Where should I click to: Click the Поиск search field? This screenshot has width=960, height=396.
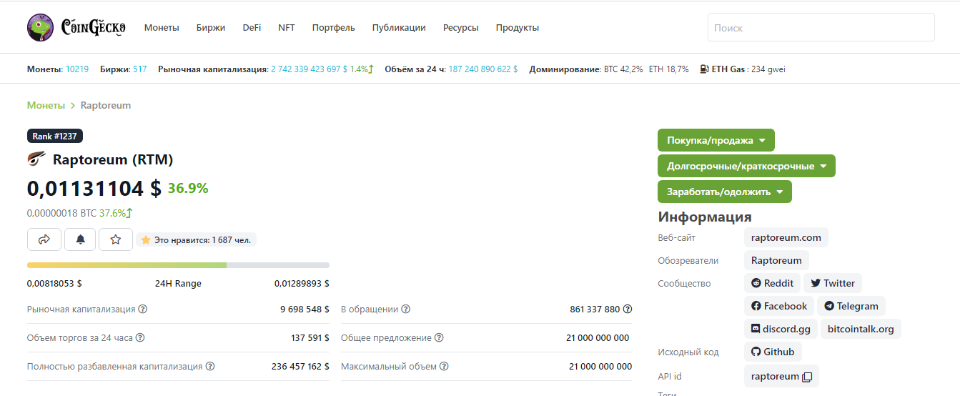pos(821,28)
